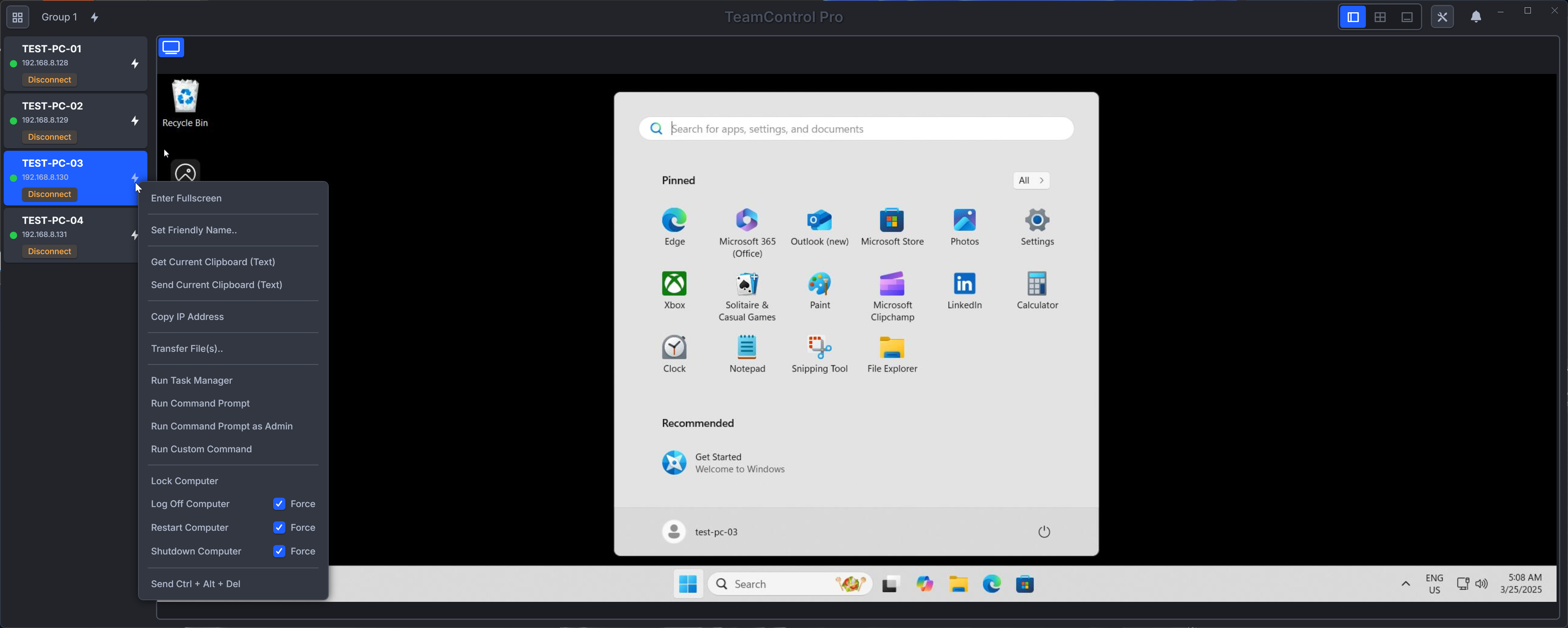Click the test-pc-03 user account button

point(700,532)
